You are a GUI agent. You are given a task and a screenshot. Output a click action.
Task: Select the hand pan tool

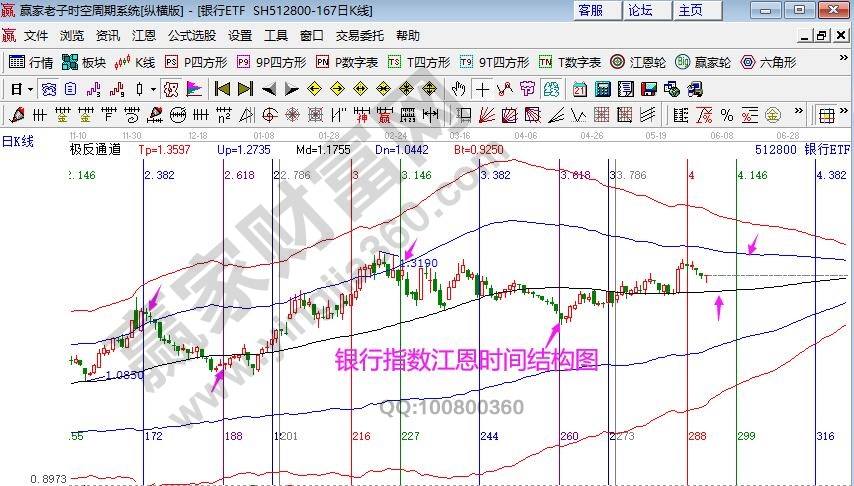[x=459, y=88]
